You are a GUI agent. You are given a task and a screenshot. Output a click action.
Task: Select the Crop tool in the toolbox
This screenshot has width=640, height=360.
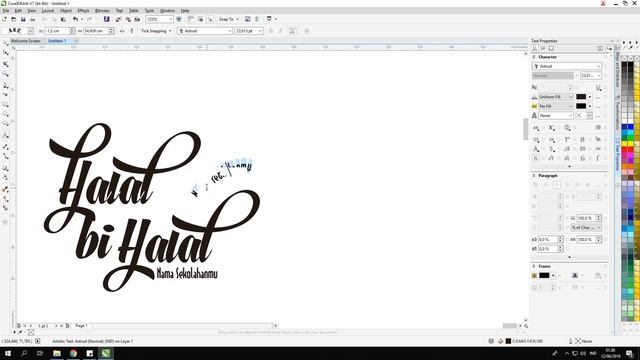5,64
